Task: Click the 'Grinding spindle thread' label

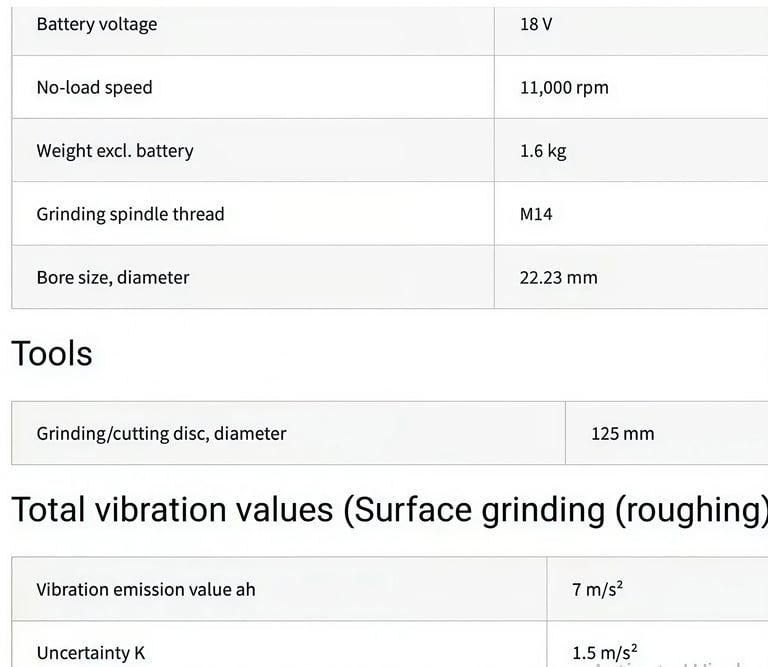Action: (x=131, y=214)
